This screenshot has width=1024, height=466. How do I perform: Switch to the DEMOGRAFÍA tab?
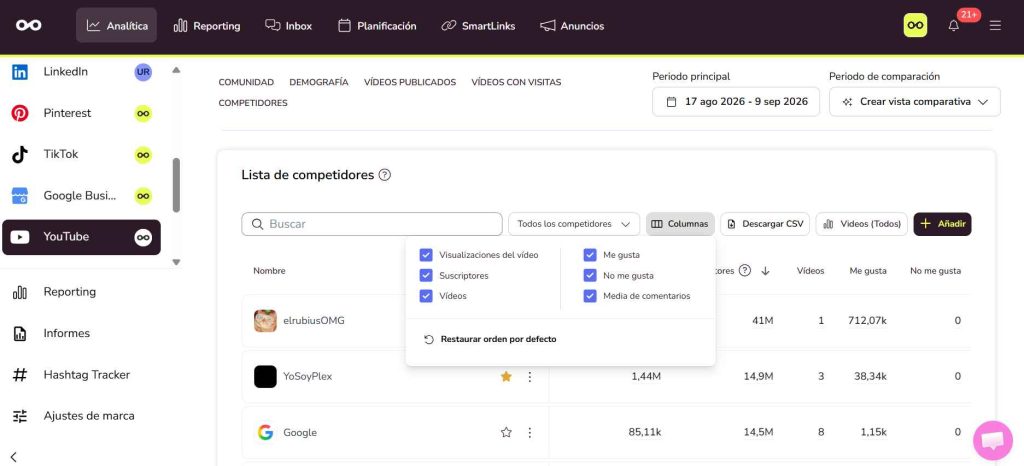point(319,82)
